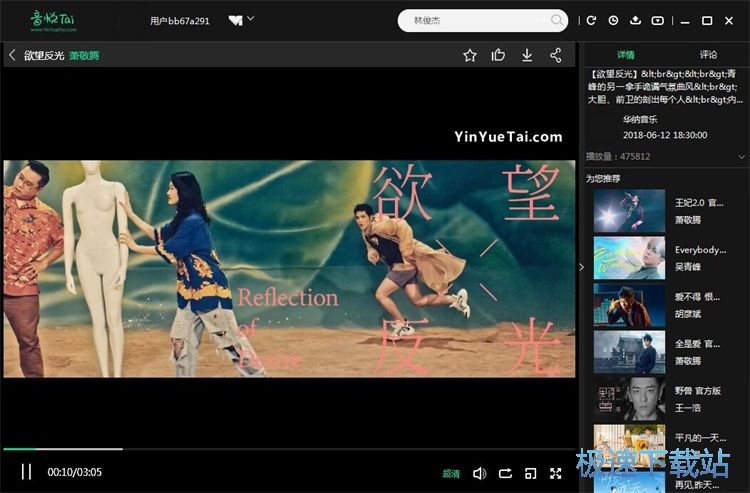Click the date 2018-06-12 18:30:00
750x493 pixels.
tap(664, 135)
